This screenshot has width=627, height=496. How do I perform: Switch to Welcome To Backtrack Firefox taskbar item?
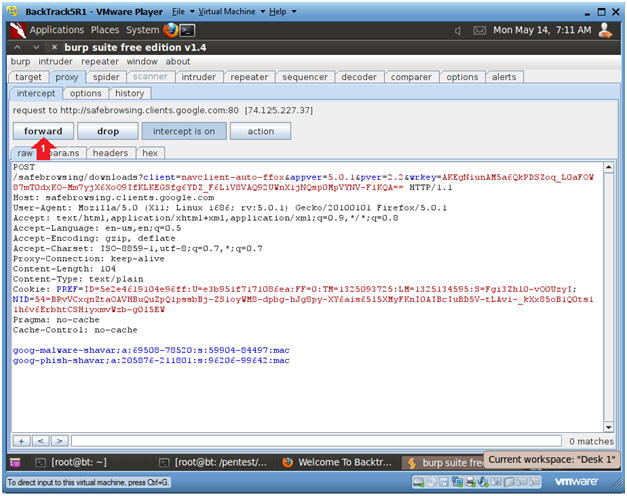338,462
